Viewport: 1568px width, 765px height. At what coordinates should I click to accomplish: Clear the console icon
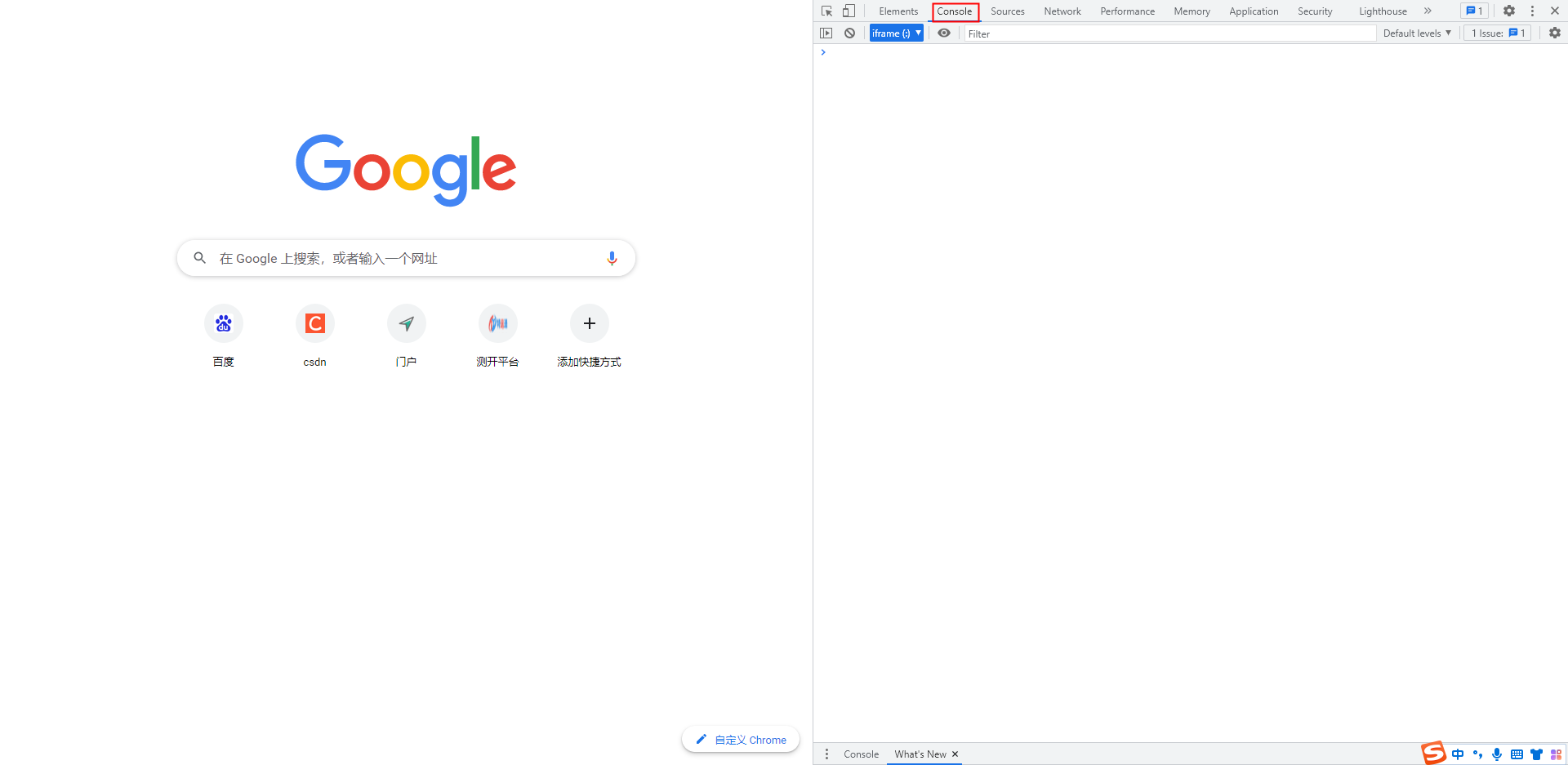point(849,33)
